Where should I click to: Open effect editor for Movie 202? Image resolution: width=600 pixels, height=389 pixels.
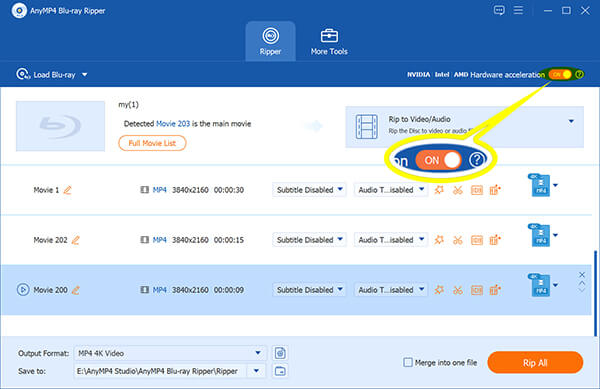[x=439, y=240]
